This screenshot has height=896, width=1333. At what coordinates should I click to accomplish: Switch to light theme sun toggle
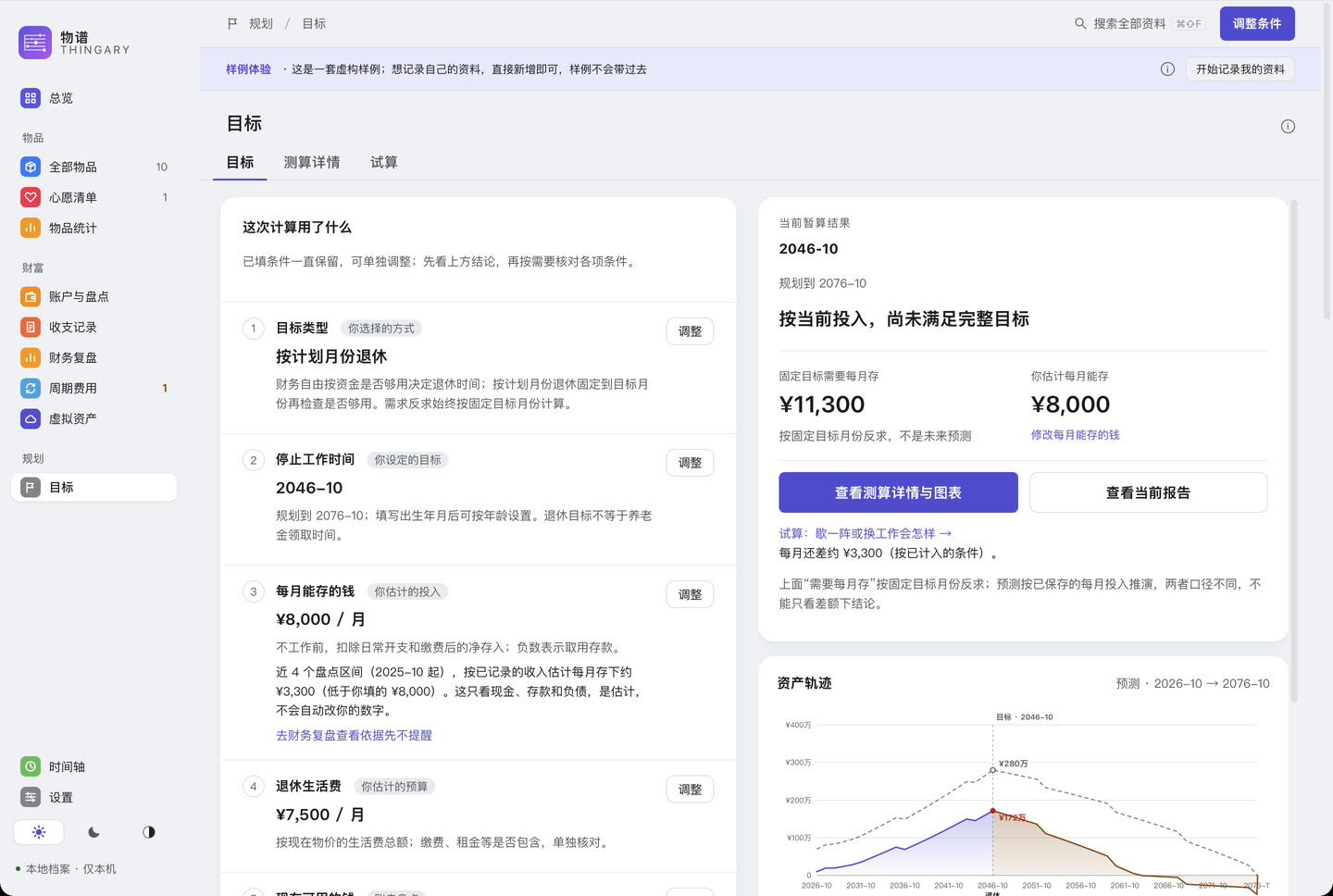tap(39, 832)
